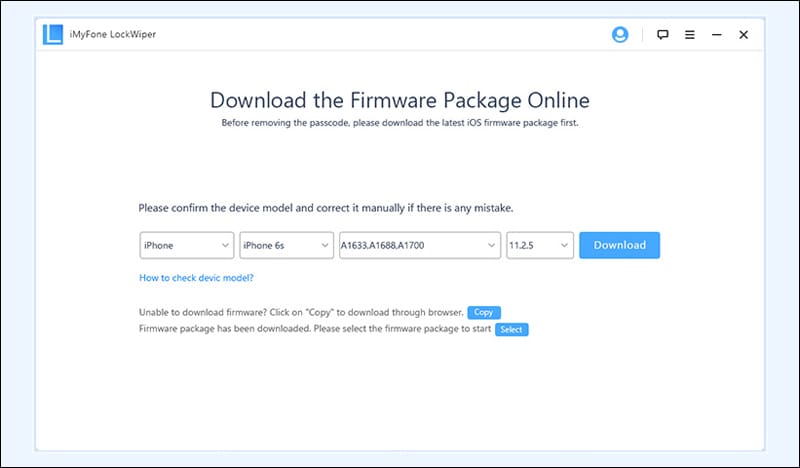
Task: Click the Unable to download firmware text
Action: pyautogui.click(x=301, y=312)
